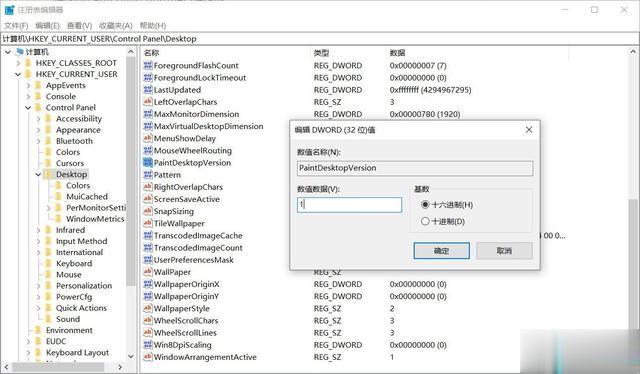The width and height of the screenshot is (640, 374).
Task: Select the WheelScrollLines value name
Action: tap(185, 333)
